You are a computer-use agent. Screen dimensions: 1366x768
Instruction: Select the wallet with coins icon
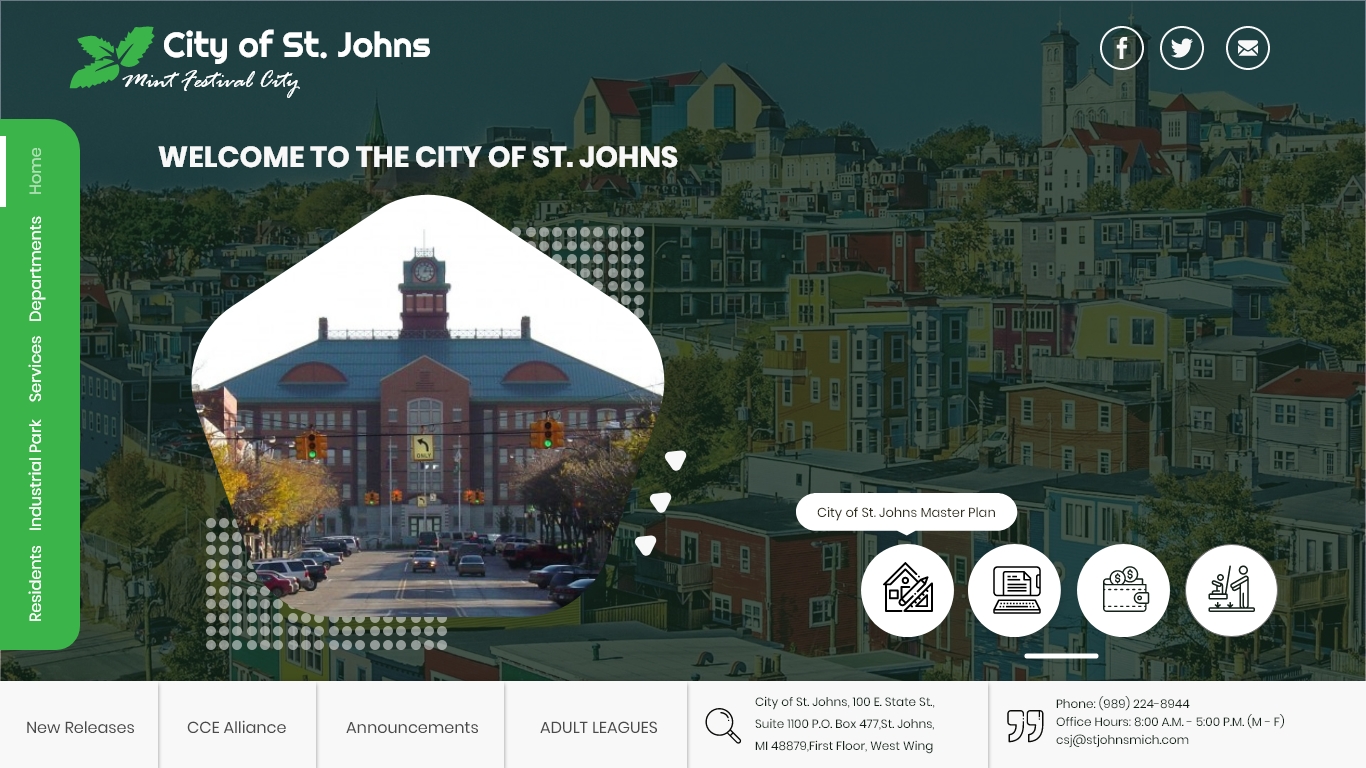1123,590
